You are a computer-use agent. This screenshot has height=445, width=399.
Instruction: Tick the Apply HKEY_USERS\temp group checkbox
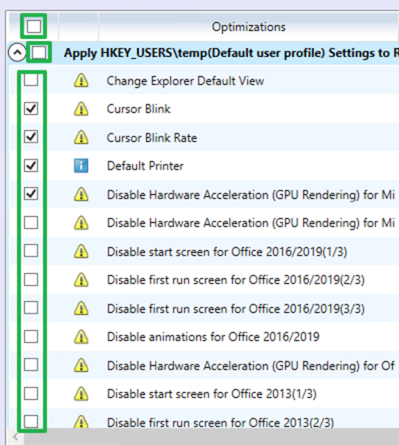click(x=39, y=52)
